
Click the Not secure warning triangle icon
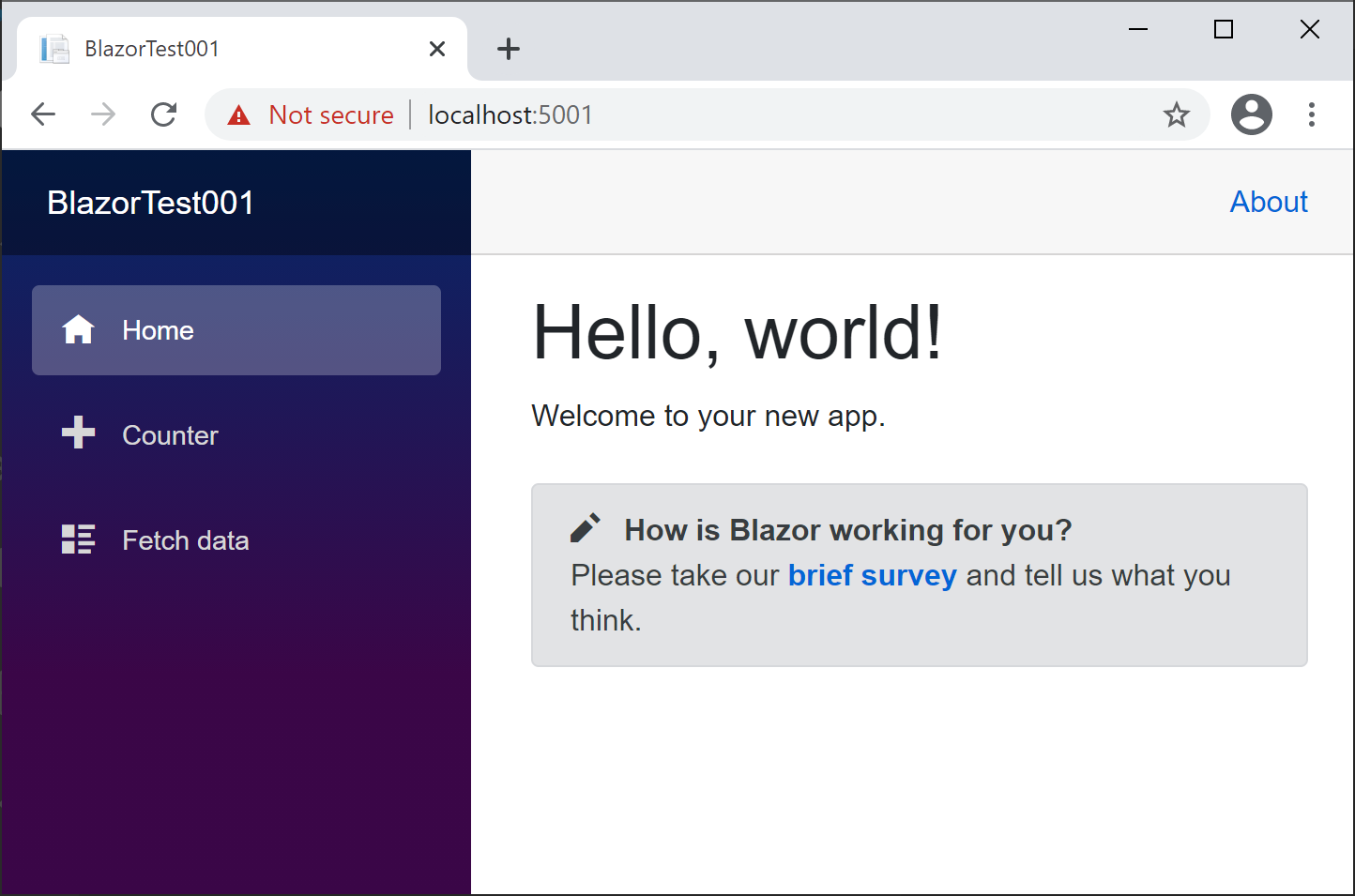click(239, 115)
